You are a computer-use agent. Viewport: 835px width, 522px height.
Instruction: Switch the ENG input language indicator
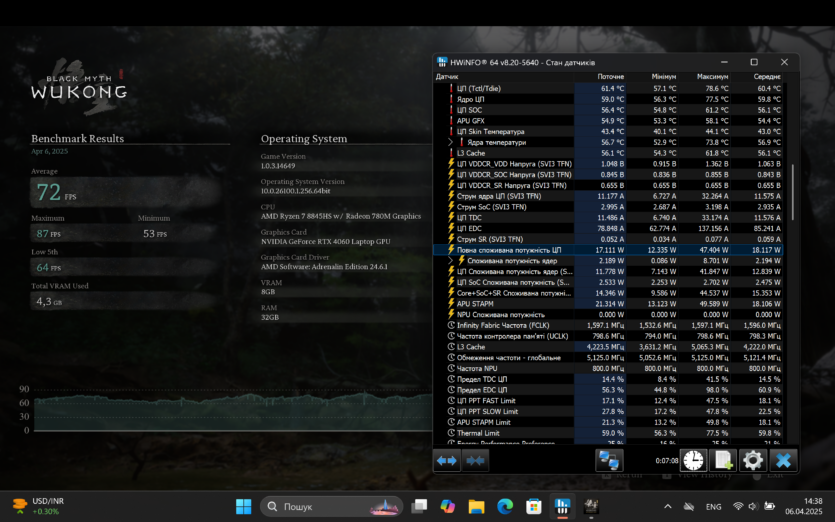click(713, 507)
